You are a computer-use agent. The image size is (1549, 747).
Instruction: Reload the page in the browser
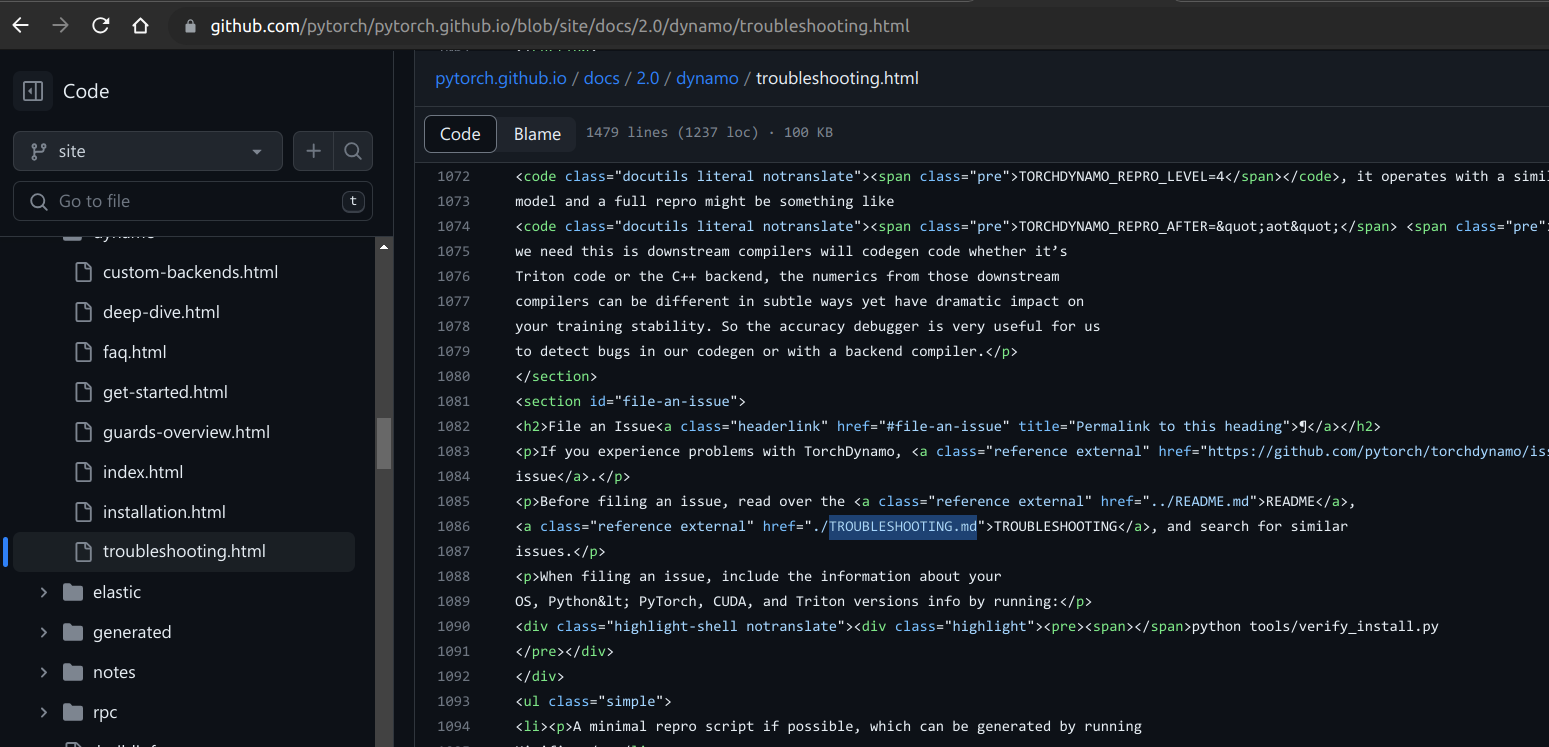coord(100,25)
